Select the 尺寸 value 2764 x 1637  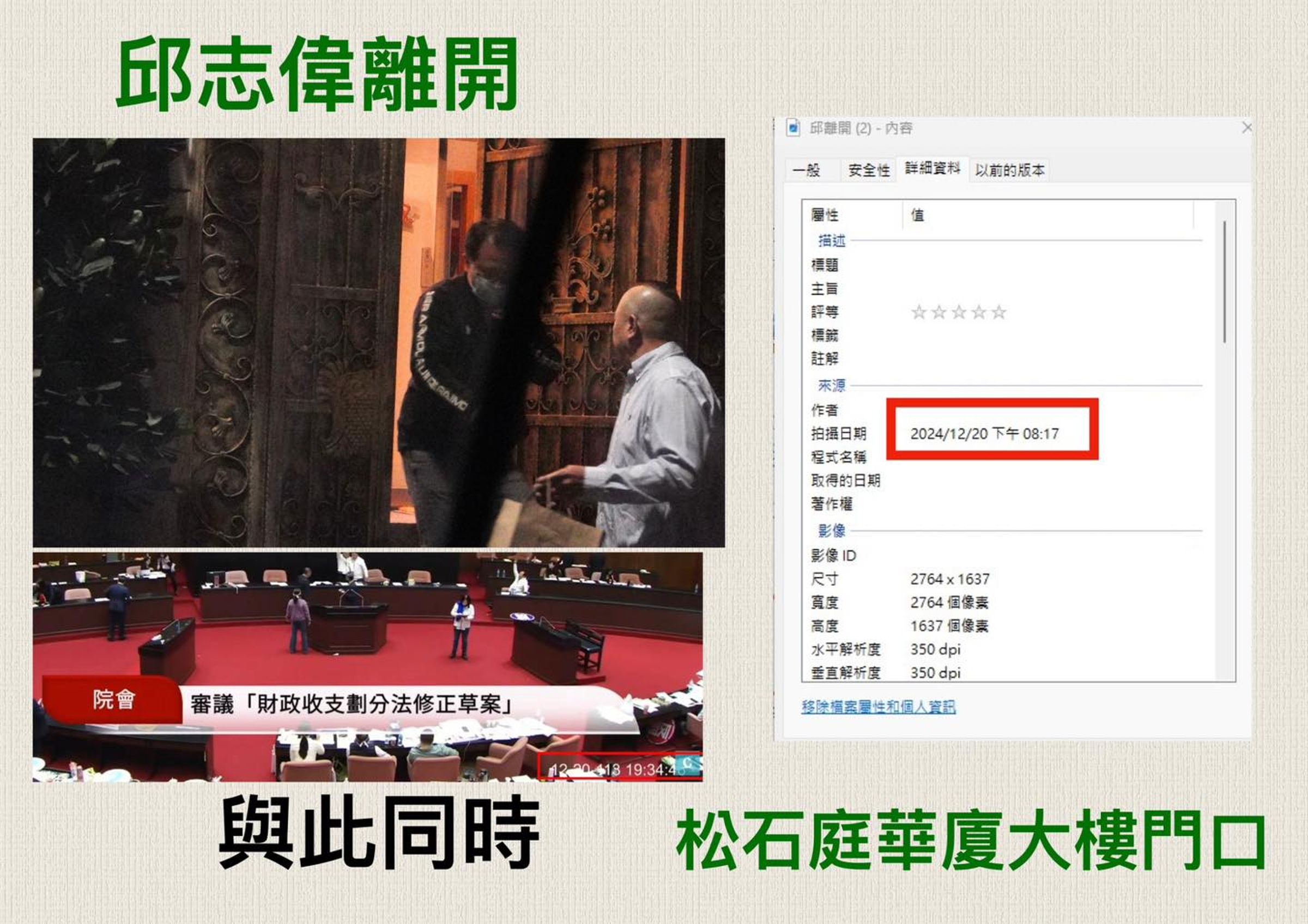950,579
